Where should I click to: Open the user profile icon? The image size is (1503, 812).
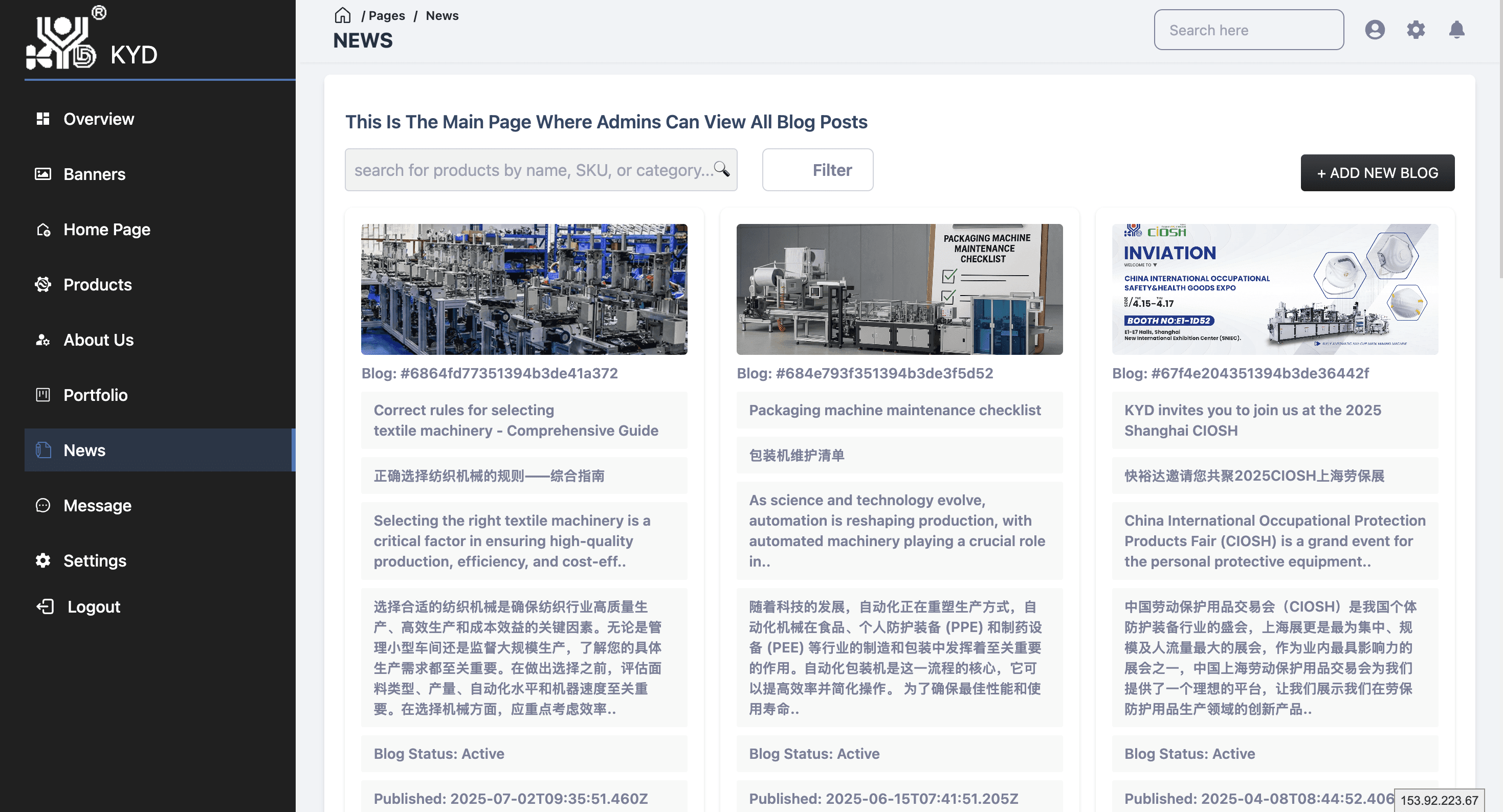tap(1374, 30)
